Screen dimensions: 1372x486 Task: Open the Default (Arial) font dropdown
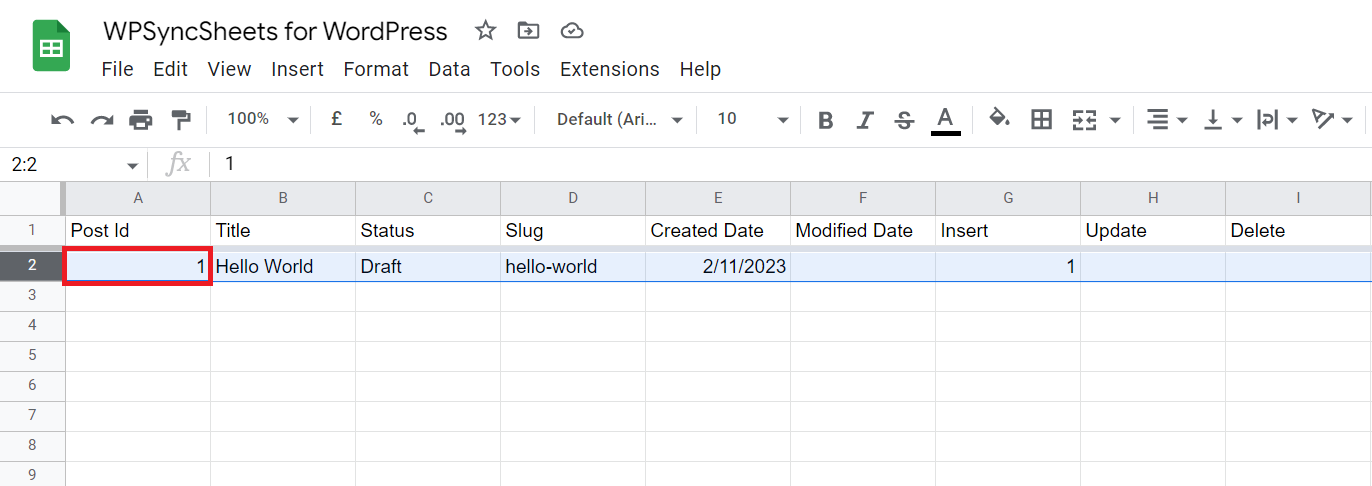click(x=620, y=119)
